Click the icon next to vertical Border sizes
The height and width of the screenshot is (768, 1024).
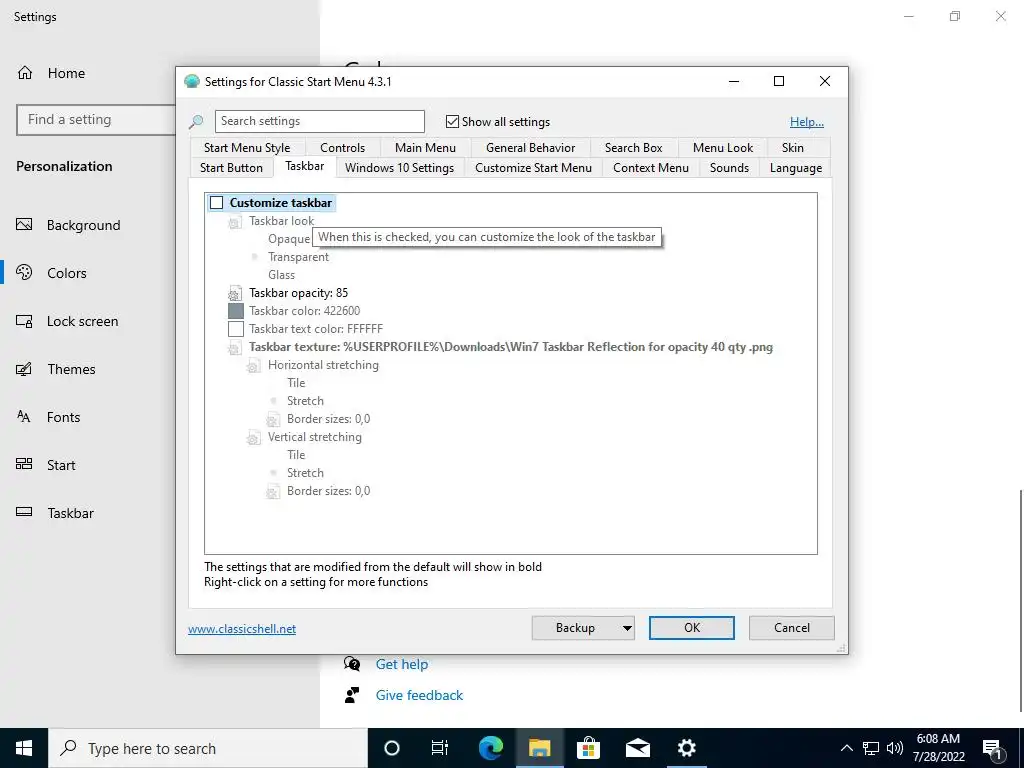(x=273, y=491)
